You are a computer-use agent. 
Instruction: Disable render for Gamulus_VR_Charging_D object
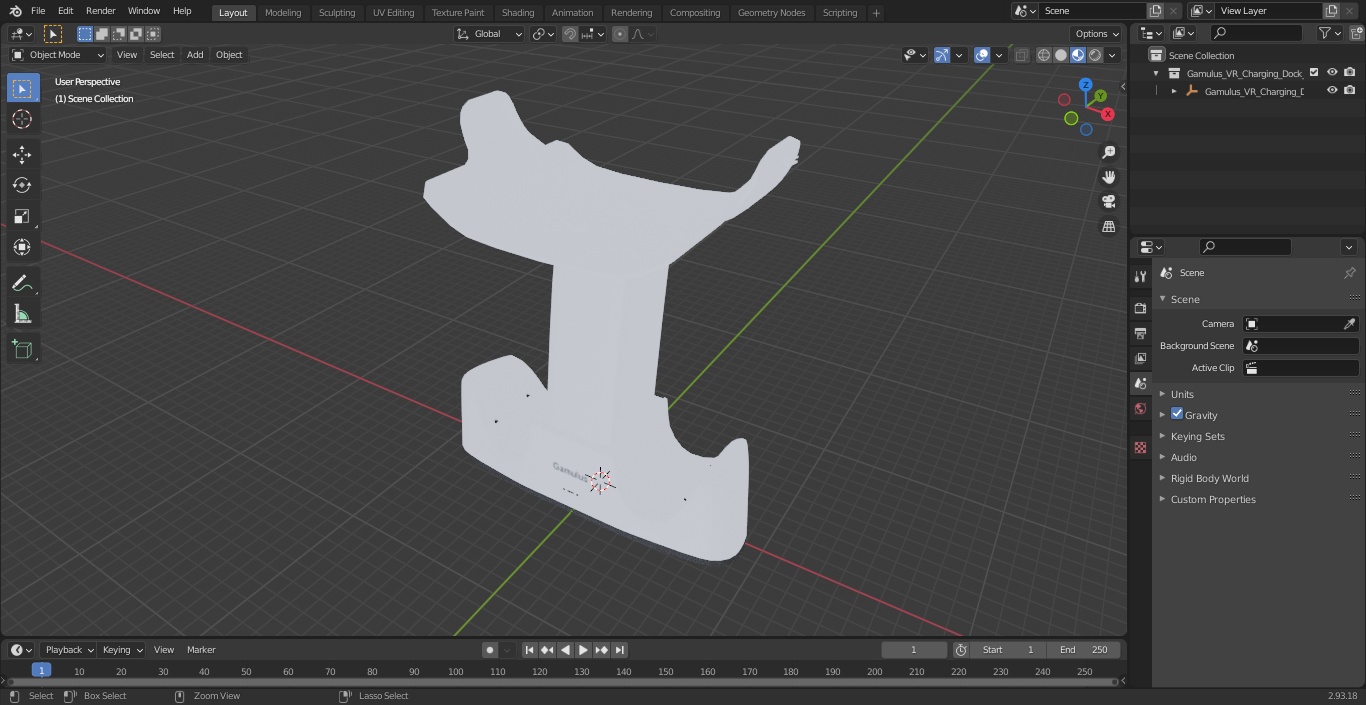tap(1350, 91)
